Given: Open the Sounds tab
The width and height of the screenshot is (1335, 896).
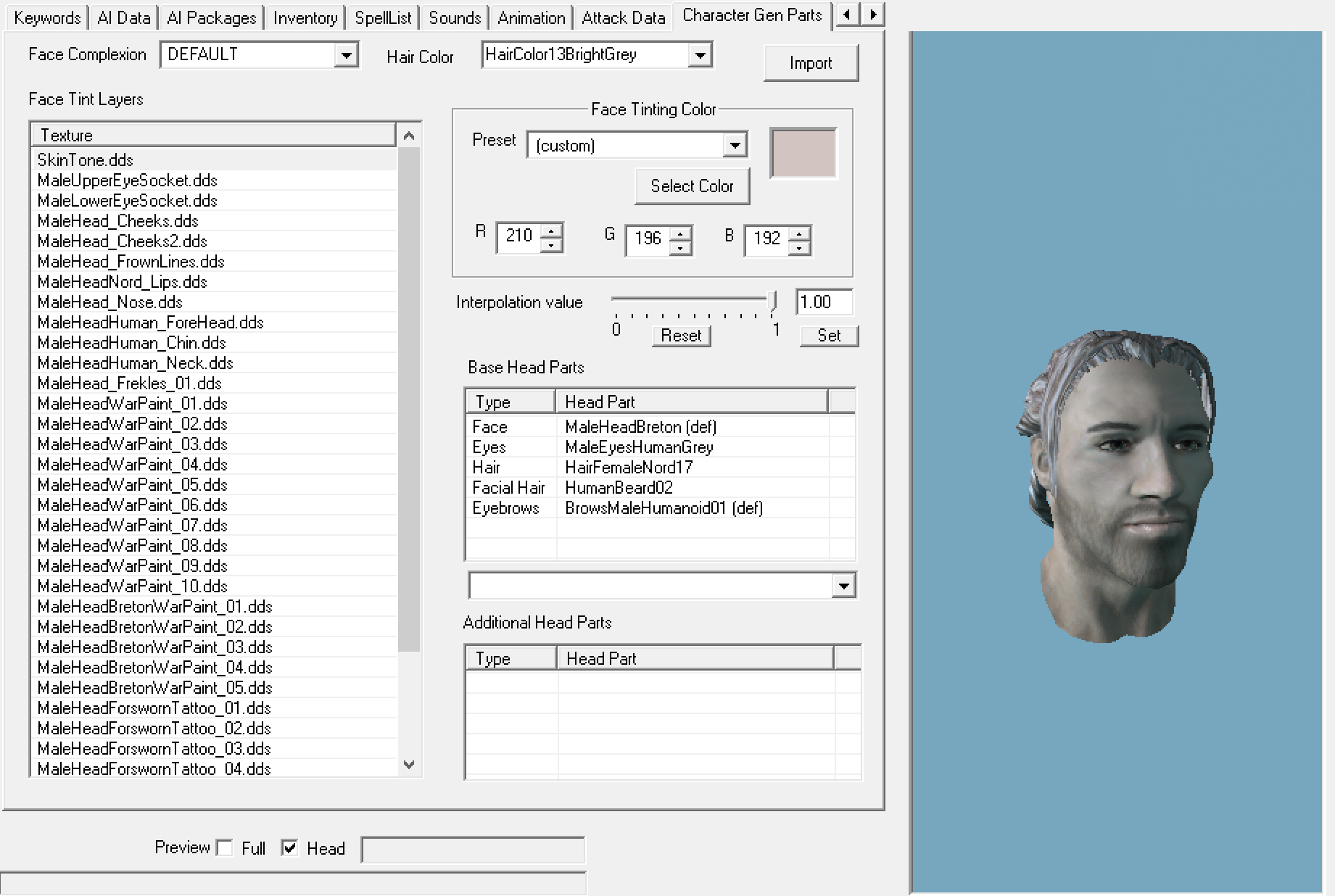Looking at the screenshot, I should point(455,17).
